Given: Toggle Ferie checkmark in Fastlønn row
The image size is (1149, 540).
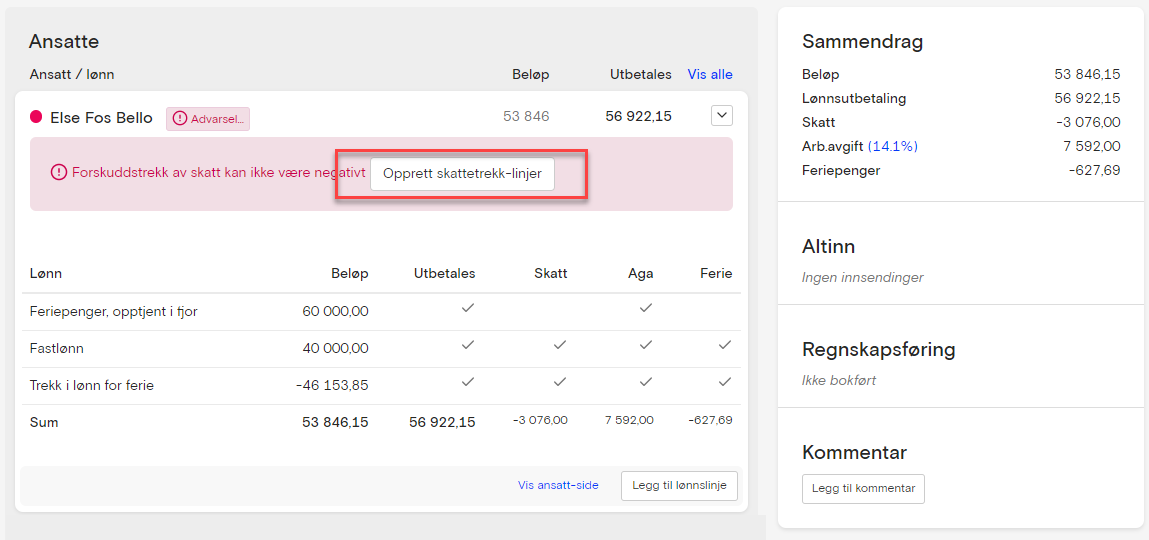Looking at the screenshot, I should pos(725,345).
